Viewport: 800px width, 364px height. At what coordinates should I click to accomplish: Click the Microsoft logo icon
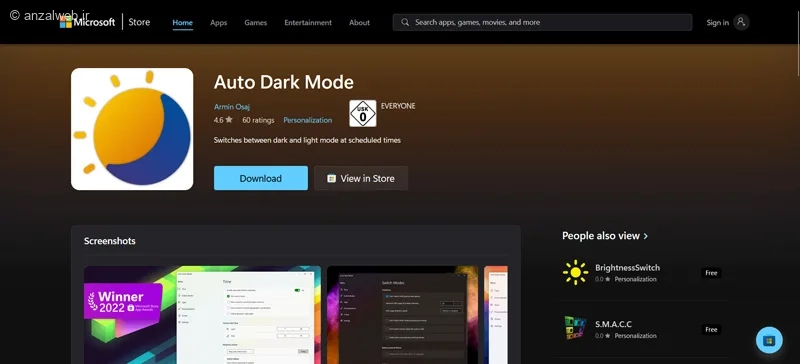(66, 22)
